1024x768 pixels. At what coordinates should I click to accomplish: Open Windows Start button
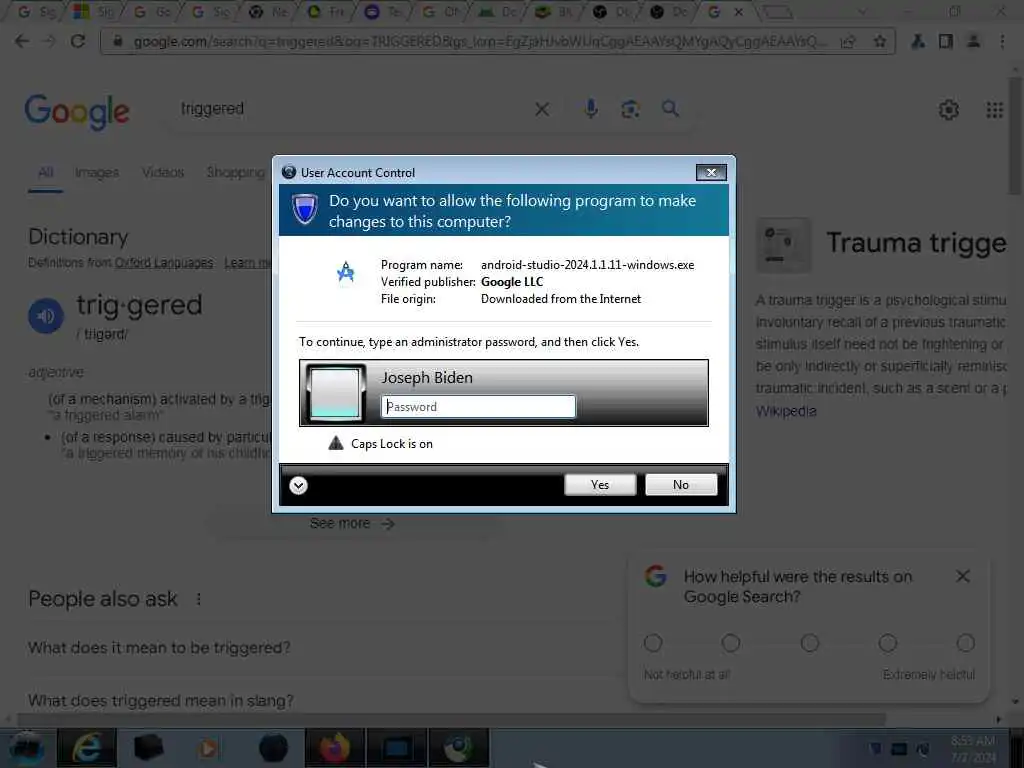click(x=26, y=748)
